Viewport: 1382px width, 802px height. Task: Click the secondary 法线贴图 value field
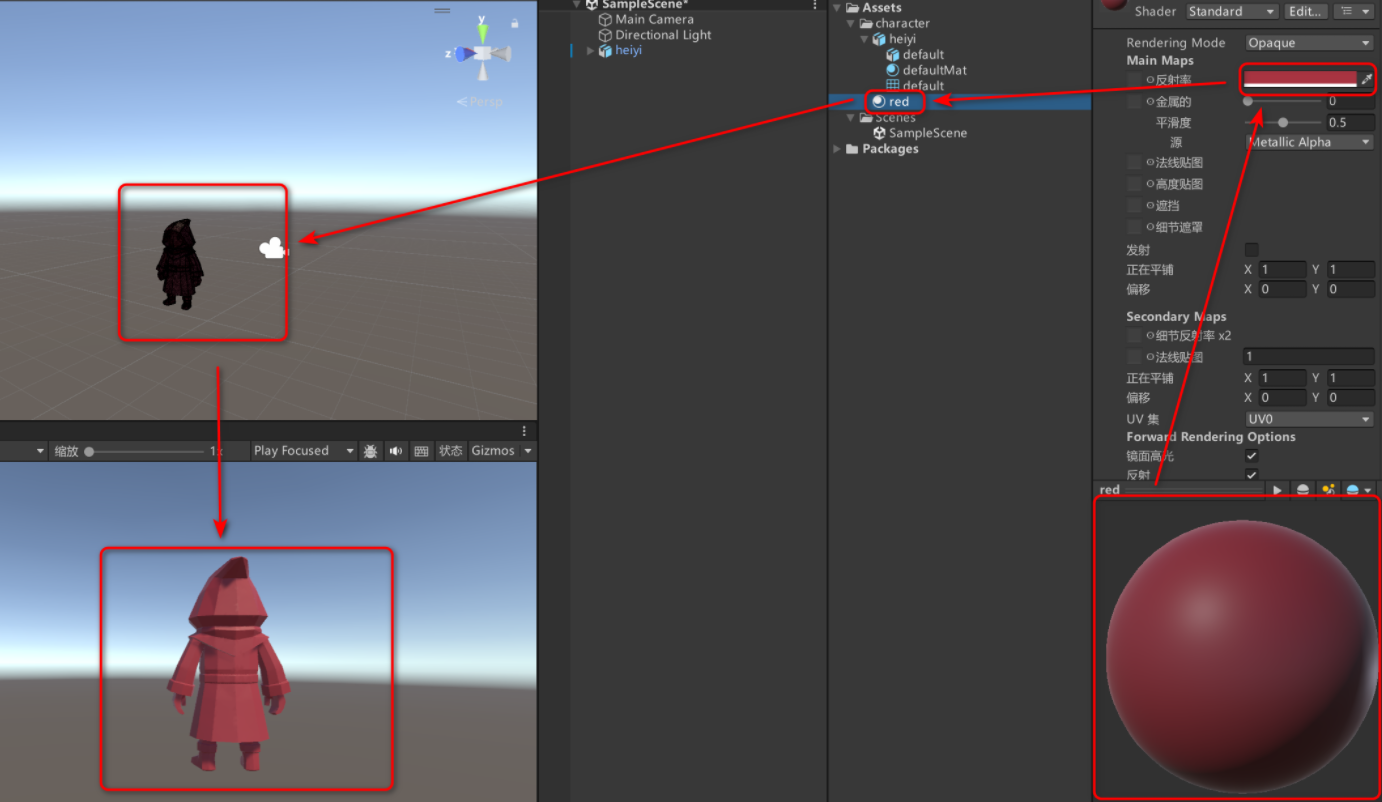click(1309, 357)
